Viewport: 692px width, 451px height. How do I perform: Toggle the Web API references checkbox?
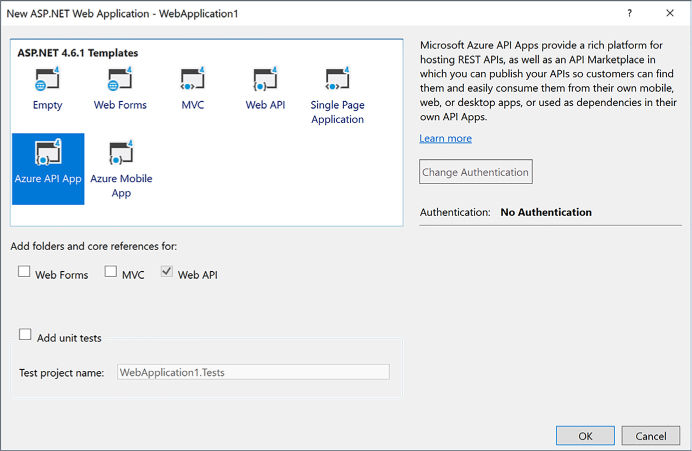coord(166,271)
